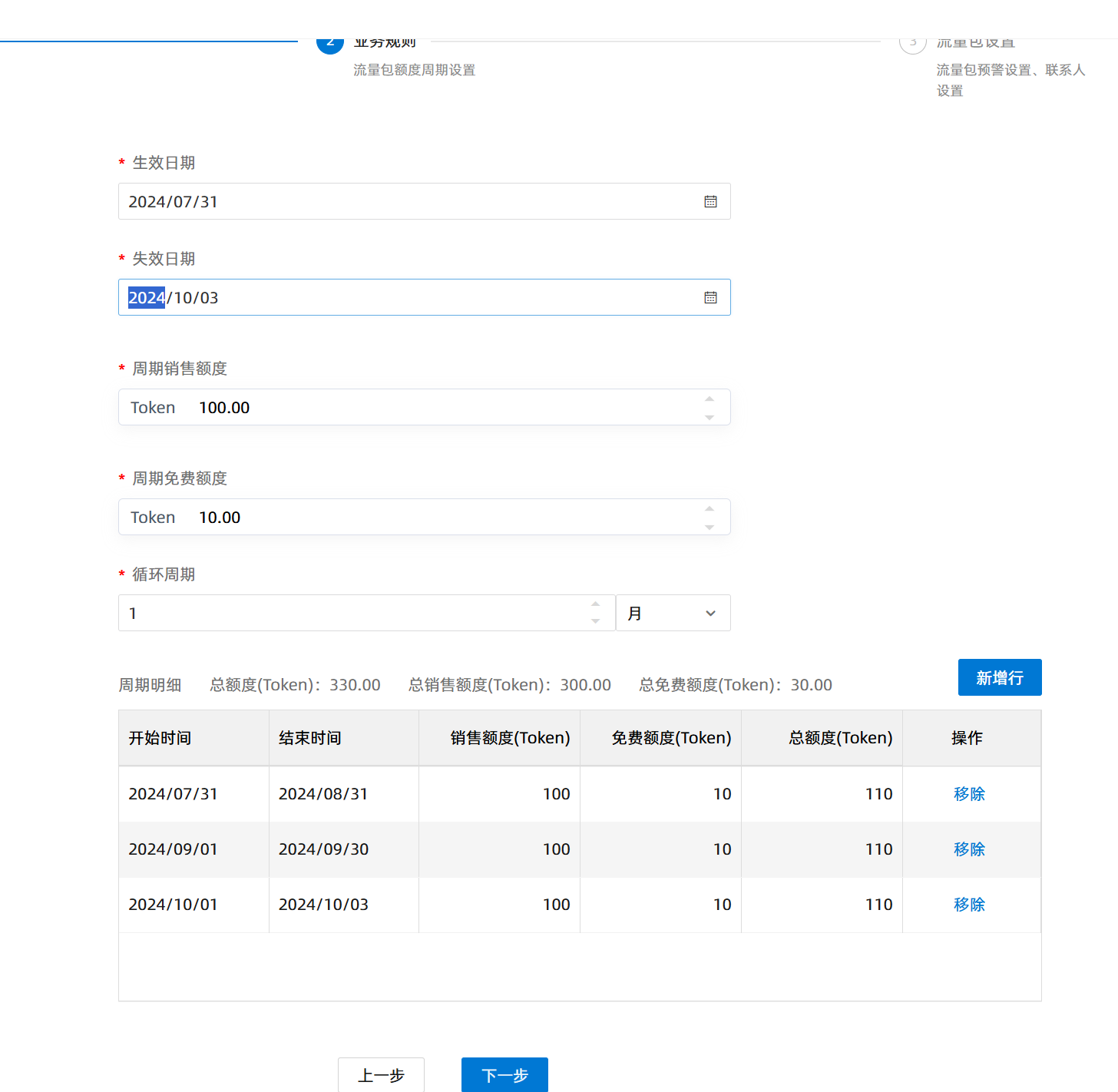Click the 开始时间 column header
Screen dimensions: 1118x1092
click(160, 738)
